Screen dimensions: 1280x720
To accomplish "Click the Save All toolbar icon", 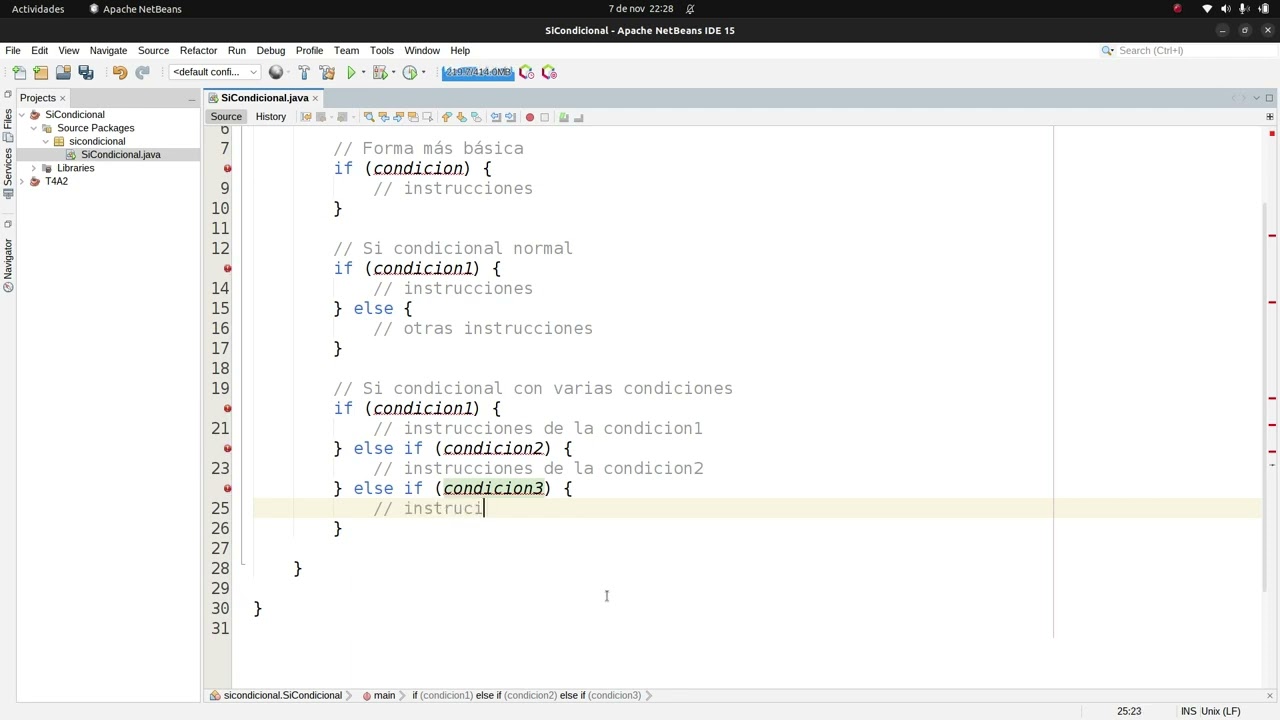I will (86, 72).
